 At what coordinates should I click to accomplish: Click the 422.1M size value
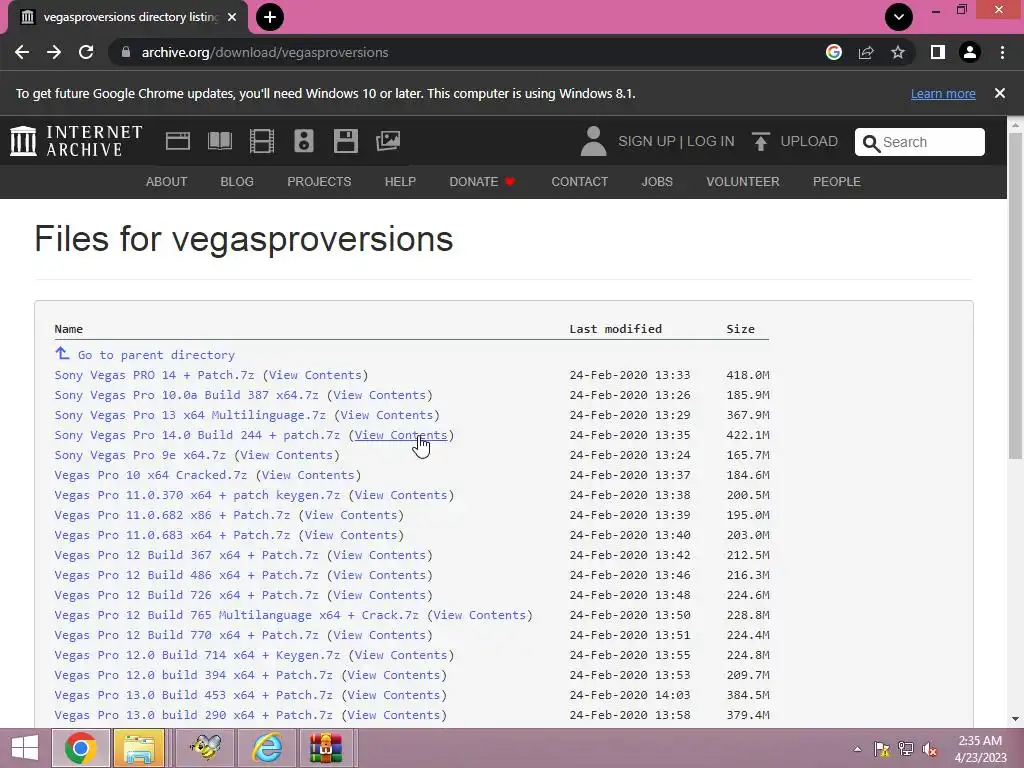(748, 435)
